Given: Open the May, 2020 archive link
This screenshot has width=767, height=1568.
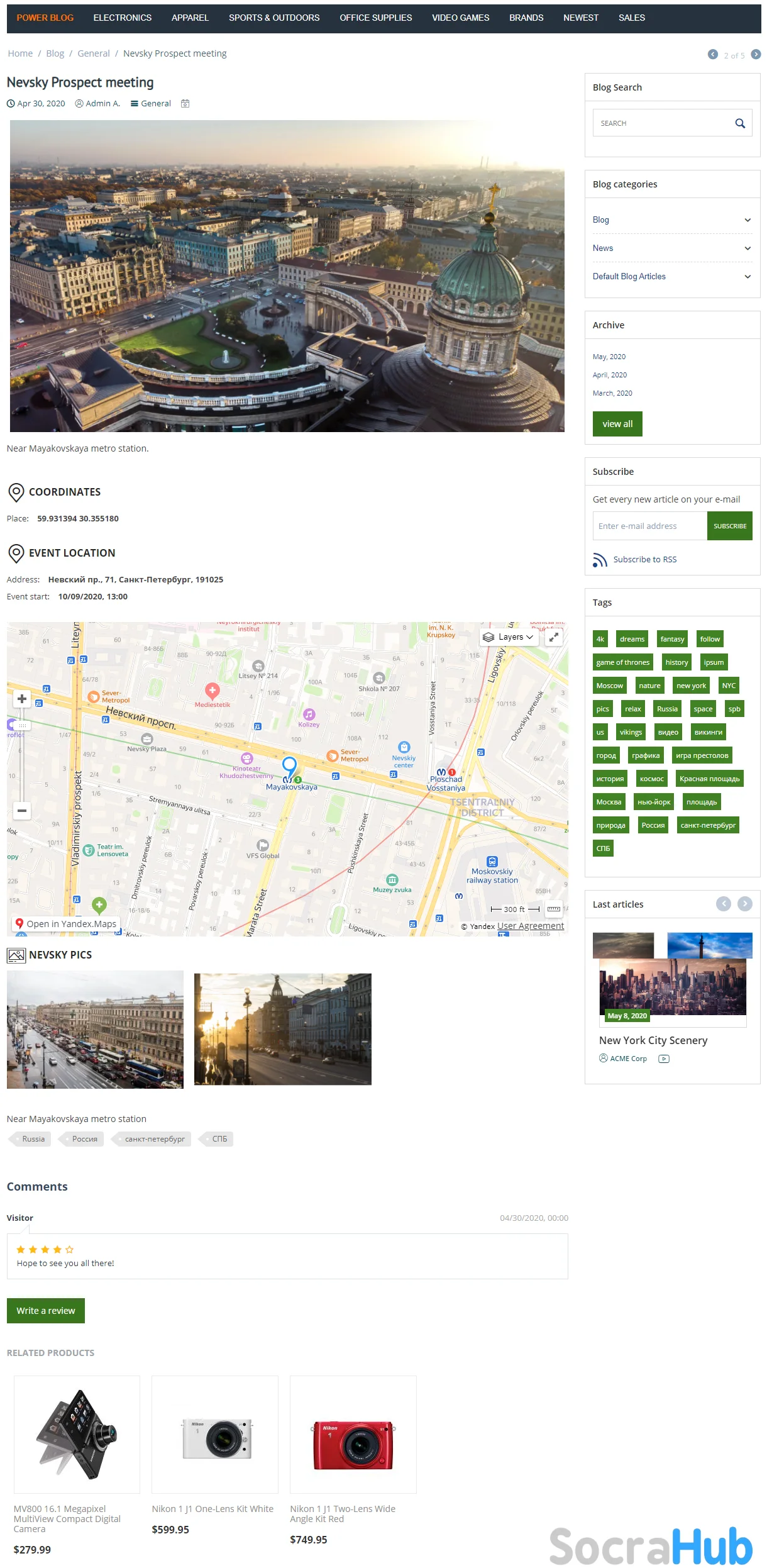Looking at the screenshot, I should coord(609,357).
